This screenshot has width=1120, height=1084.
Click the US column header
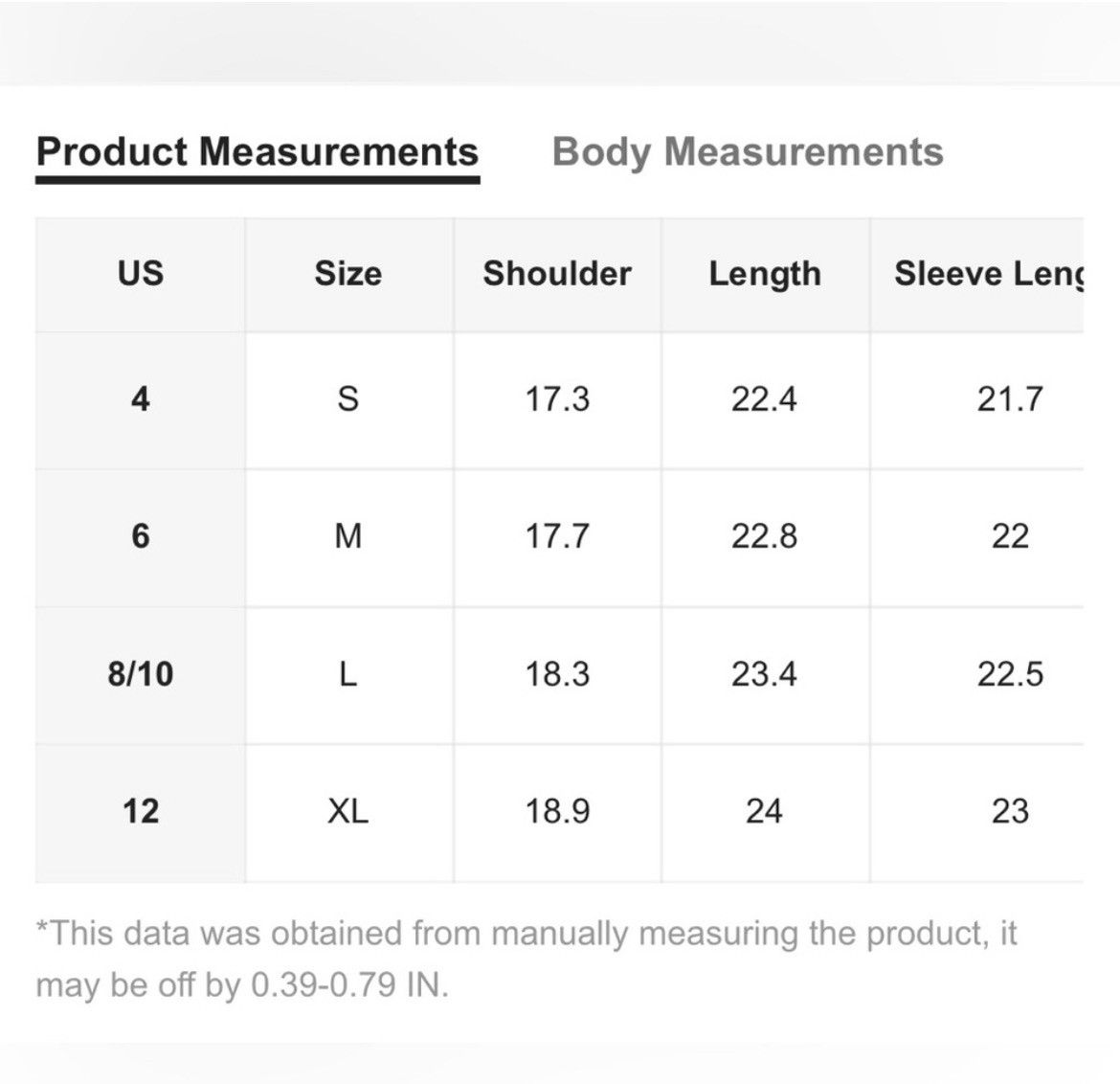141,274
